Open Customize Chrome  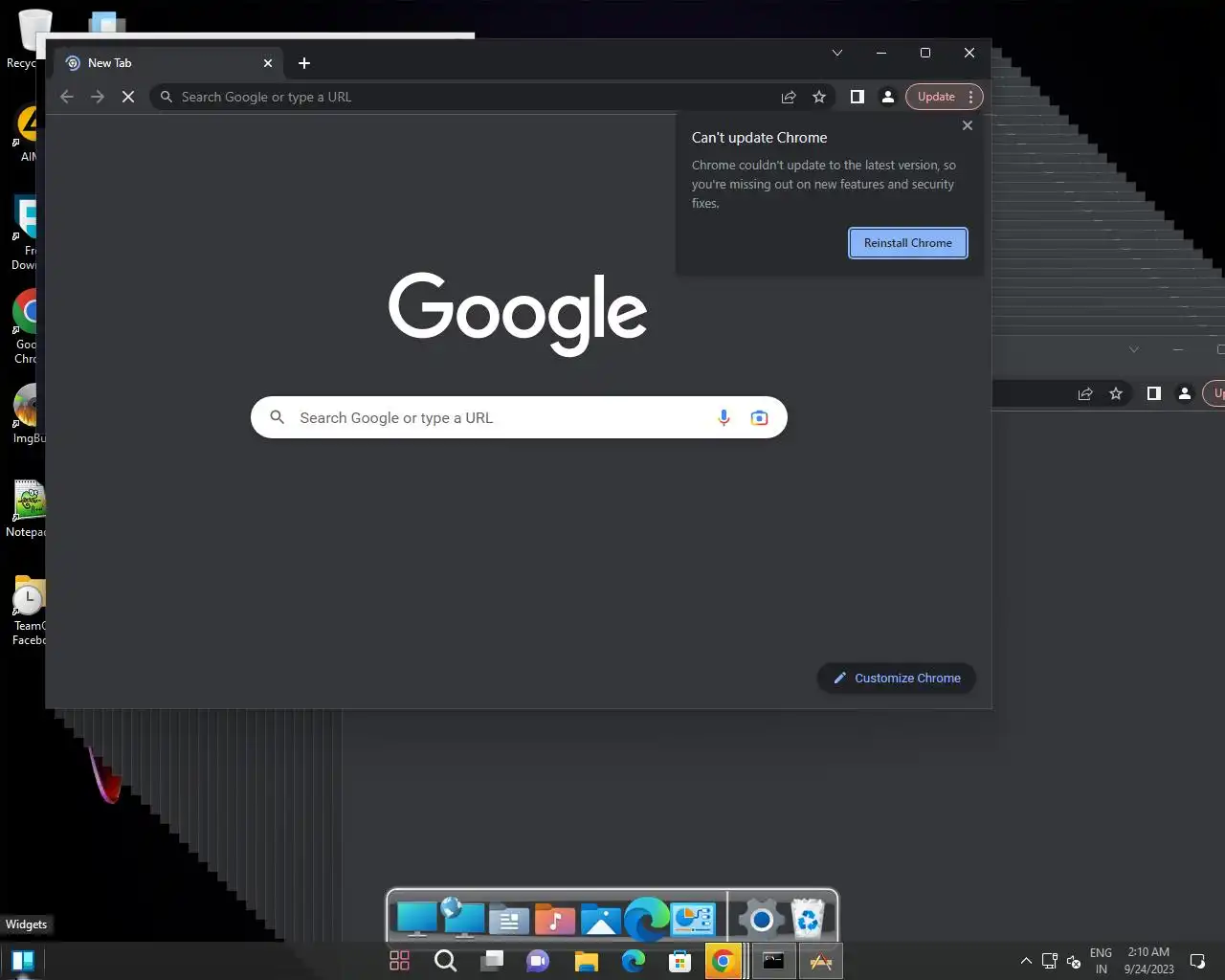click(897, 678)
